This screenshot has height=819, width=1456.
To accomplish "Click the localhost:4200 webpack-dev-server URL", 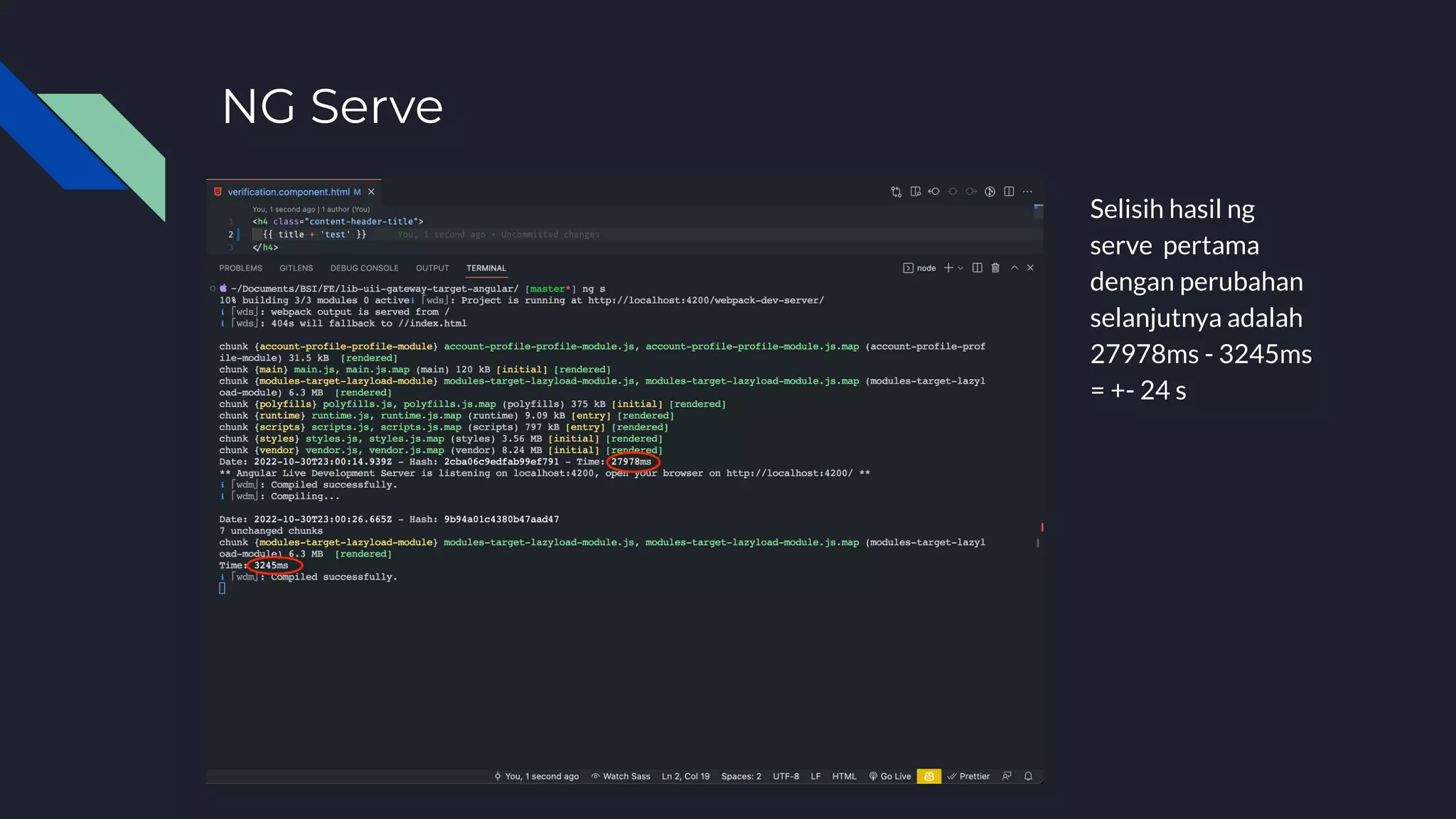I will [x=706, y=301].
